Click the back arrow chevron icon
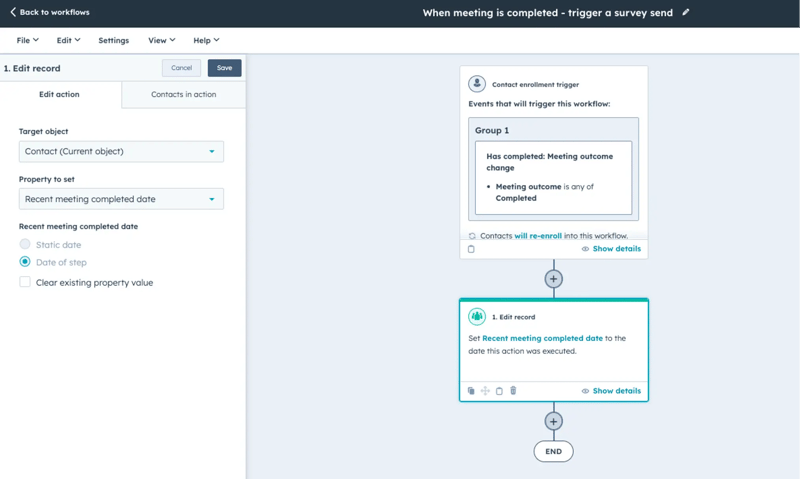Viewport: 800px width, 479px height. pos(13,12)
